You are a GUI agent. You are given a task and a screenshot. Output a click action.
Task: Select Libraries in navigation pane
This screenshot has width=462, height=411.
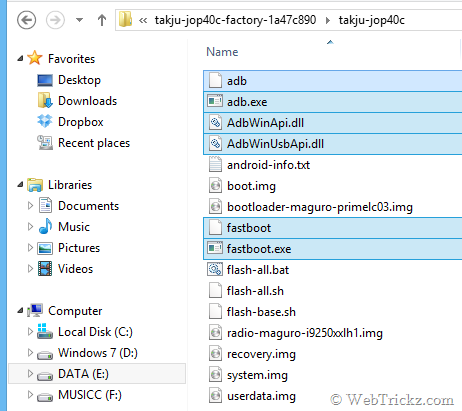(x=70, y=185)
